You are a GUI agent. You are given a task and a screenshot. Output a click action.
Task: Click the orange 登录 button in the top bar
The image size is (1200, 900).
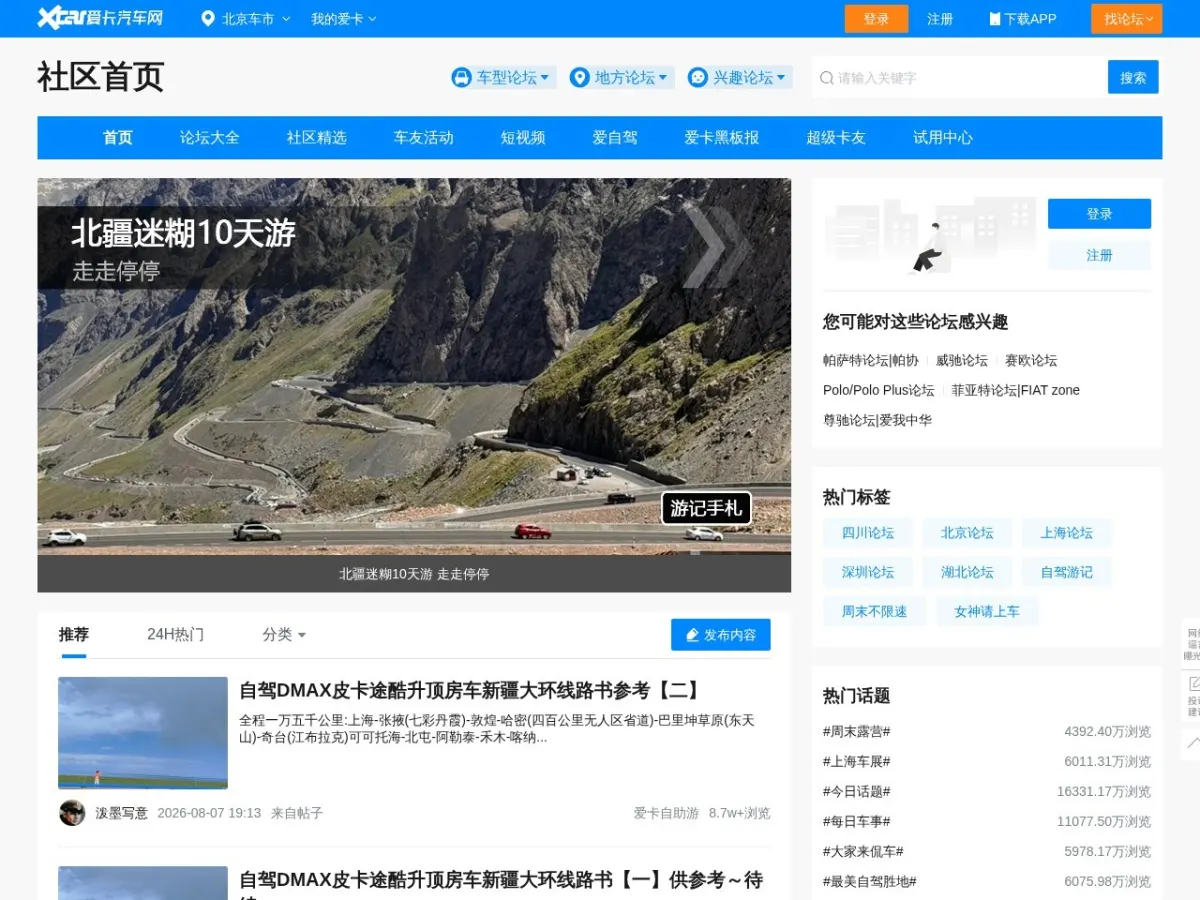[876, 19]
